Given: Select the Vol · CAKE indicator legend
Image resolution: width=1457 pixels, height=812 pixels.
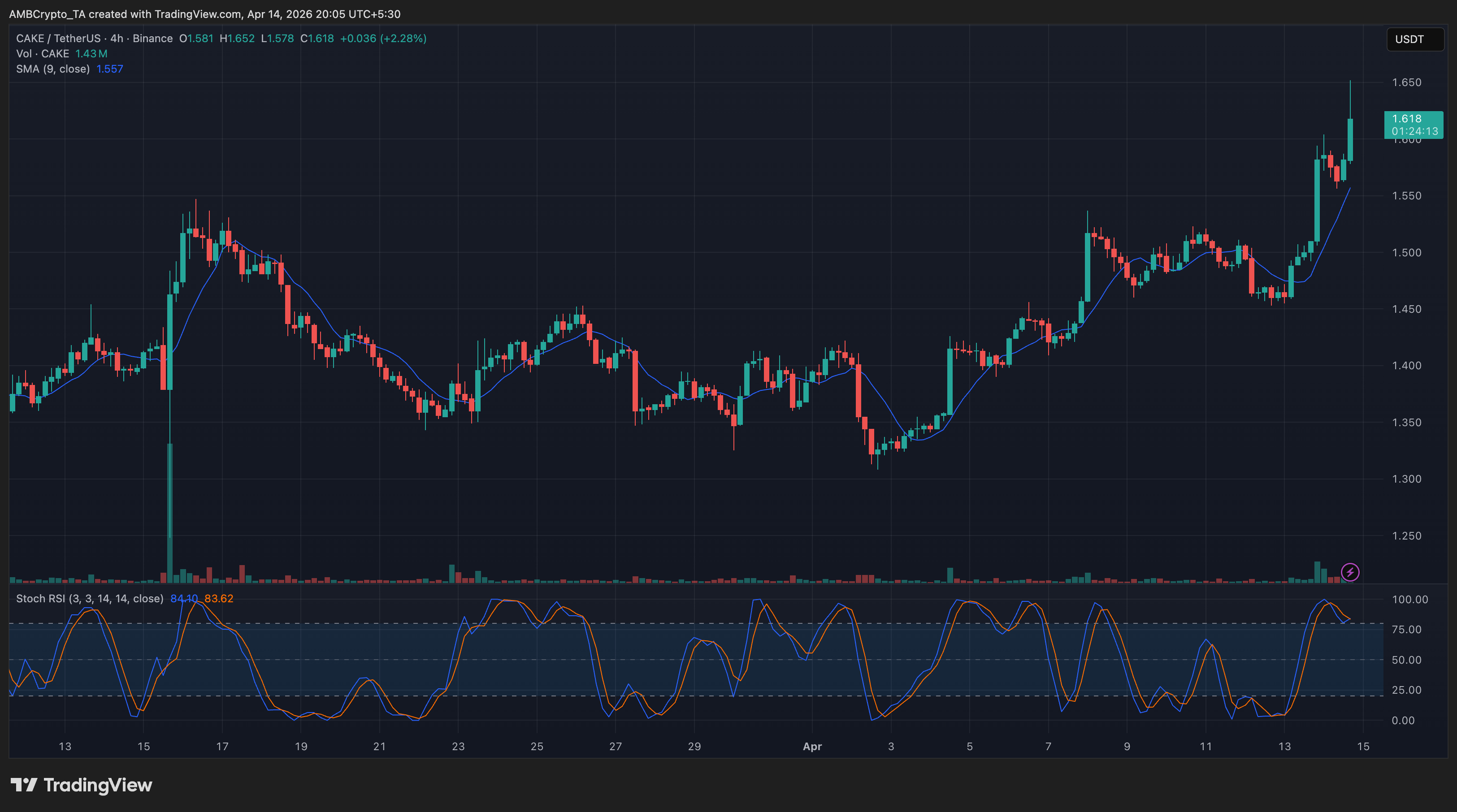Looking at the screenshot, I should pos(43,54).
